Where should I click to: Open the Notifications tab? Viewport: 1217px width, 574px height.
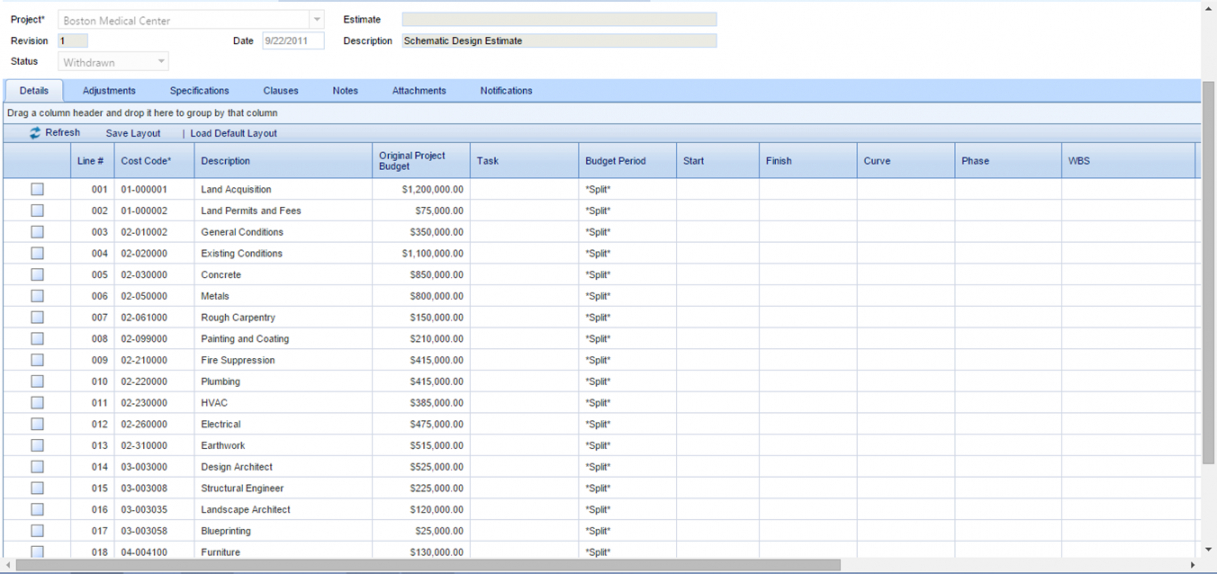(x=506, y=91)
